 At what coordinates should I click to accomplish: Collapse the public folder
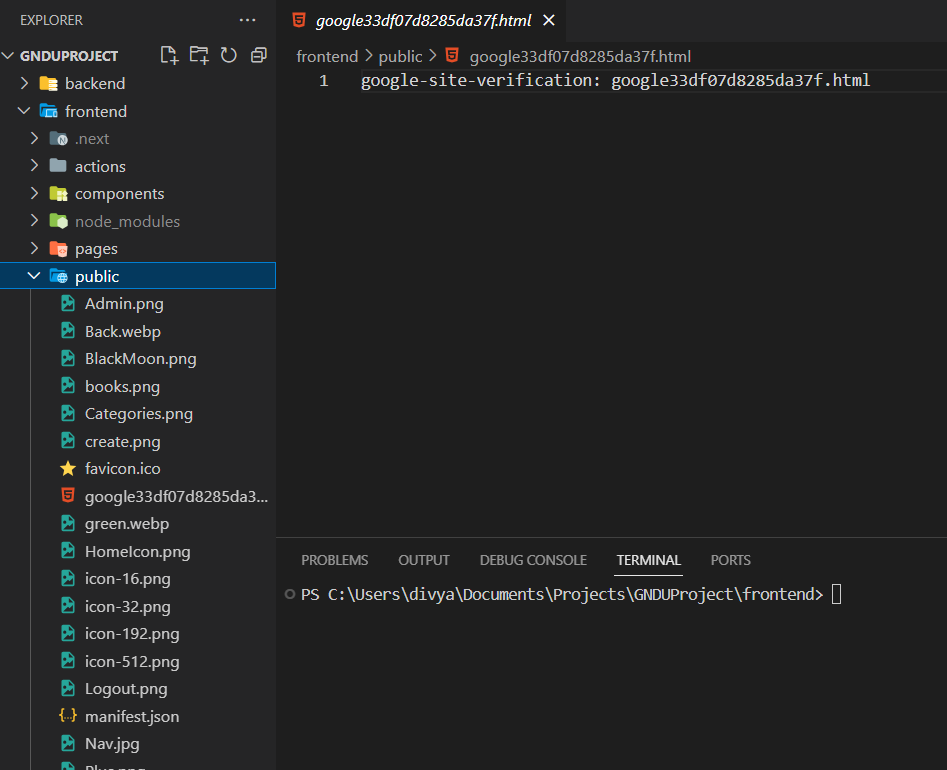click(97, 276)
